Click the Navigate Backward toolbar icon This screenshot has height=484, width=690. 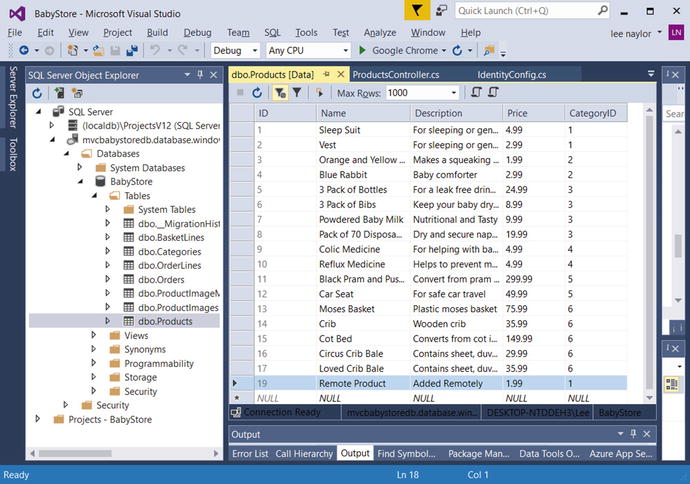[x=24, y=51]
